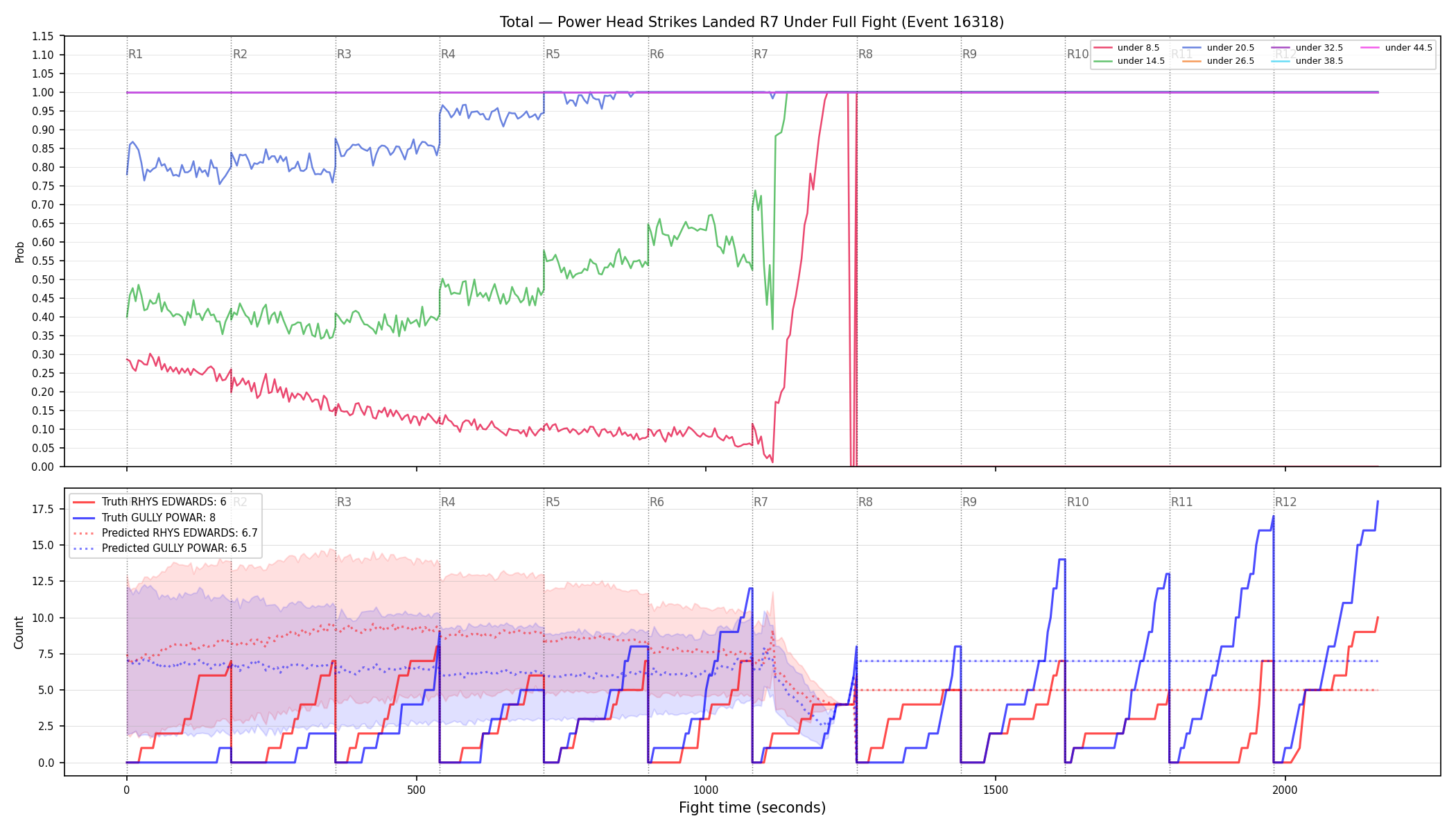This screenshot has width=1456, height=832.
Task: Click the R8 round label in probability plot
Action: tap(865, 54)
